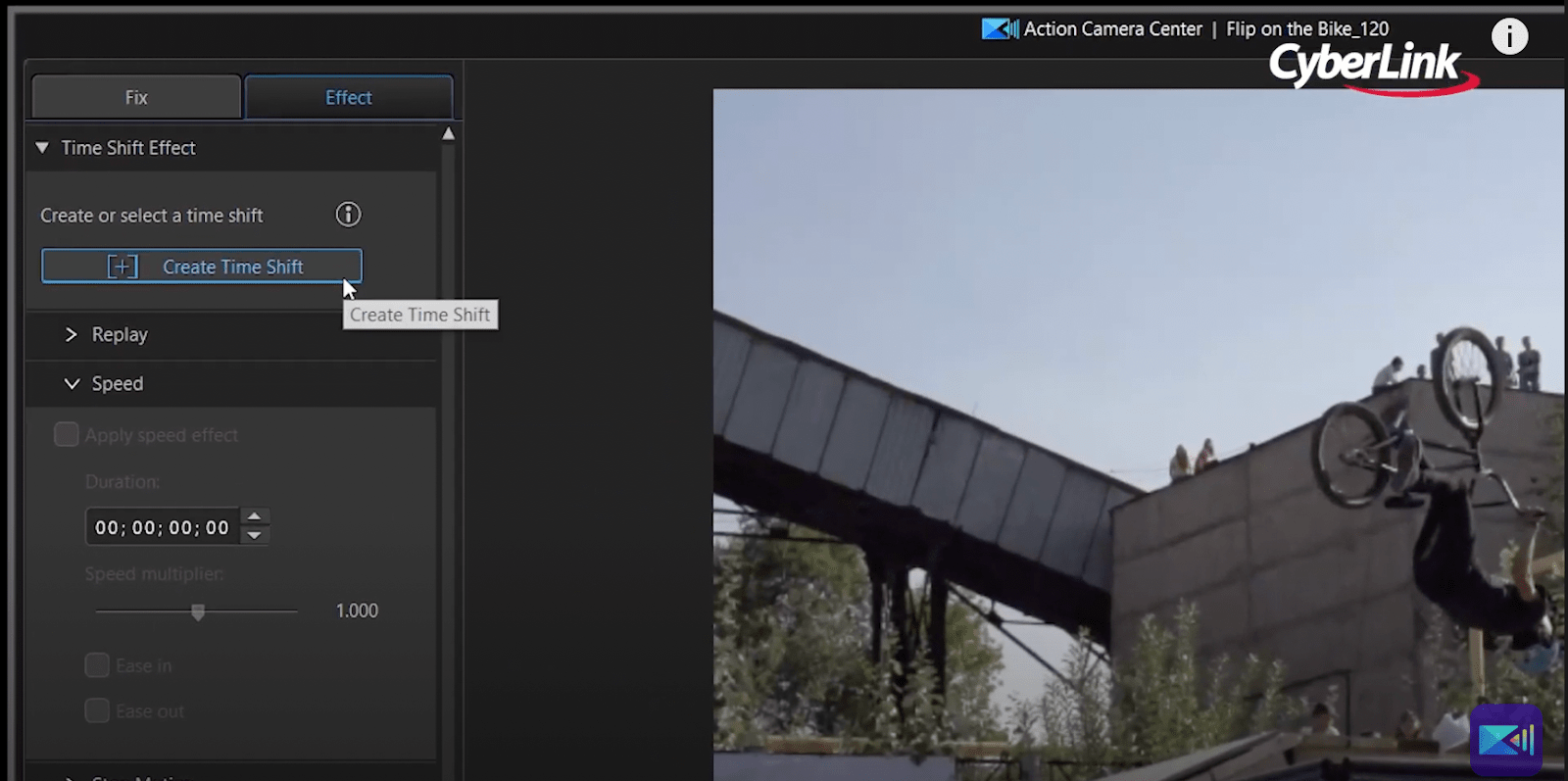
Task: Collapse the Speed section
Action: (x=72, y=384)
